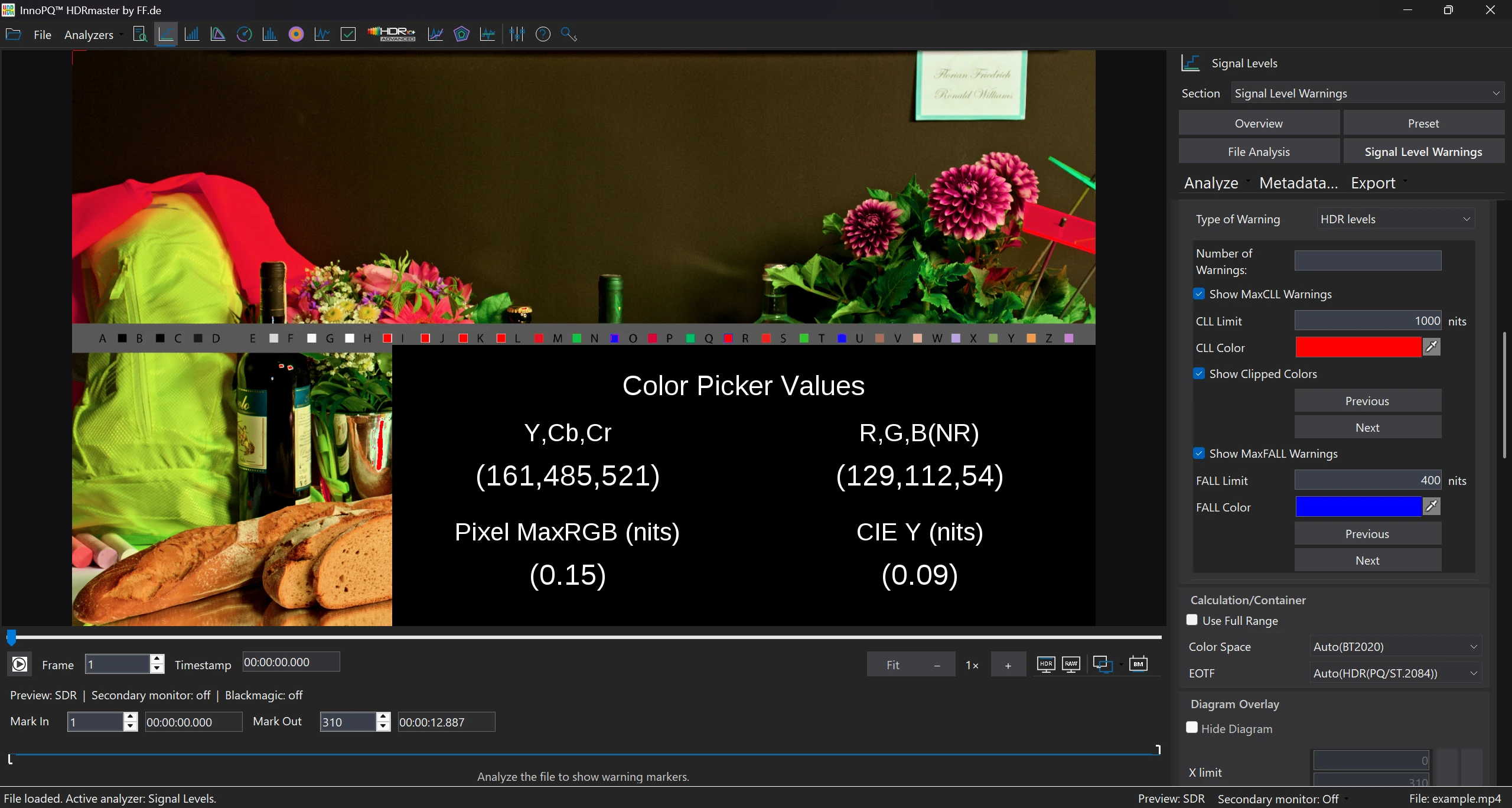Enable the RAW monitor preview icon
Screen dimensions: 1512x808
(x=1071, y=664)
